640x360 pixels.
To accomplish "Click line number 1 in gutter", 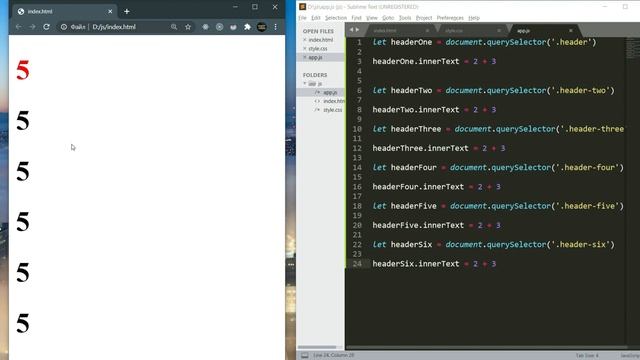I will (359, 42).
